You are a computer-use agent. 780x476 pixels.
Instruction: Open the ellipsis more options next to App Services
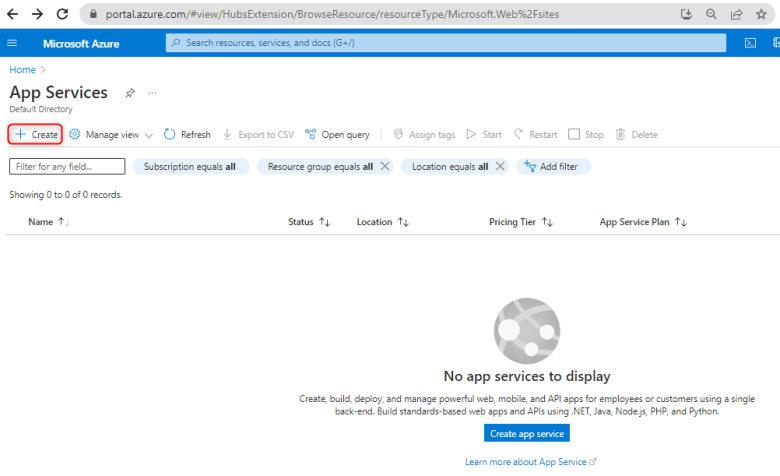tap(152, 93)
